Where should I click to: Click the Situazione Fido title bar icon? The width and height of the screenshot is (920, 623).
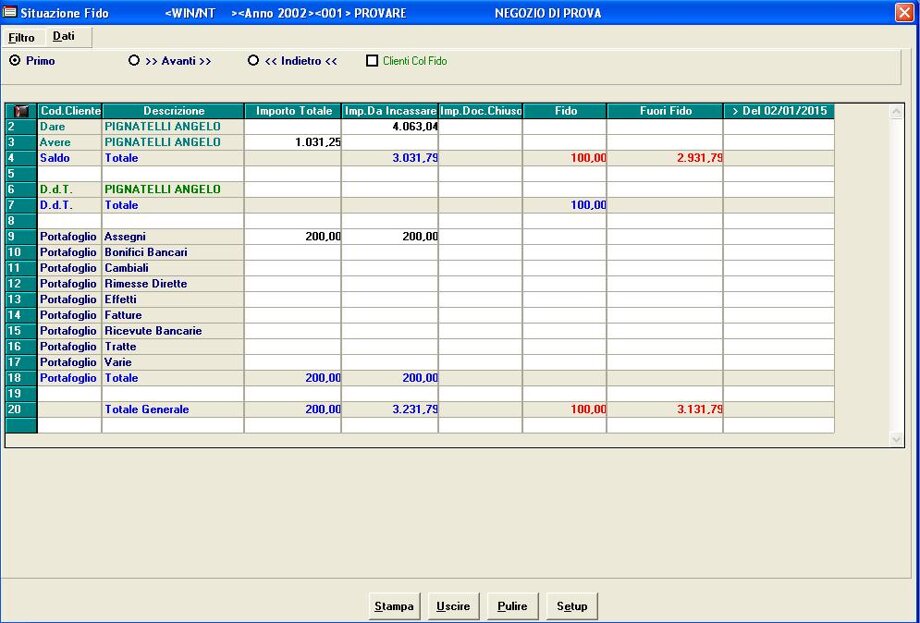(10, 13)
